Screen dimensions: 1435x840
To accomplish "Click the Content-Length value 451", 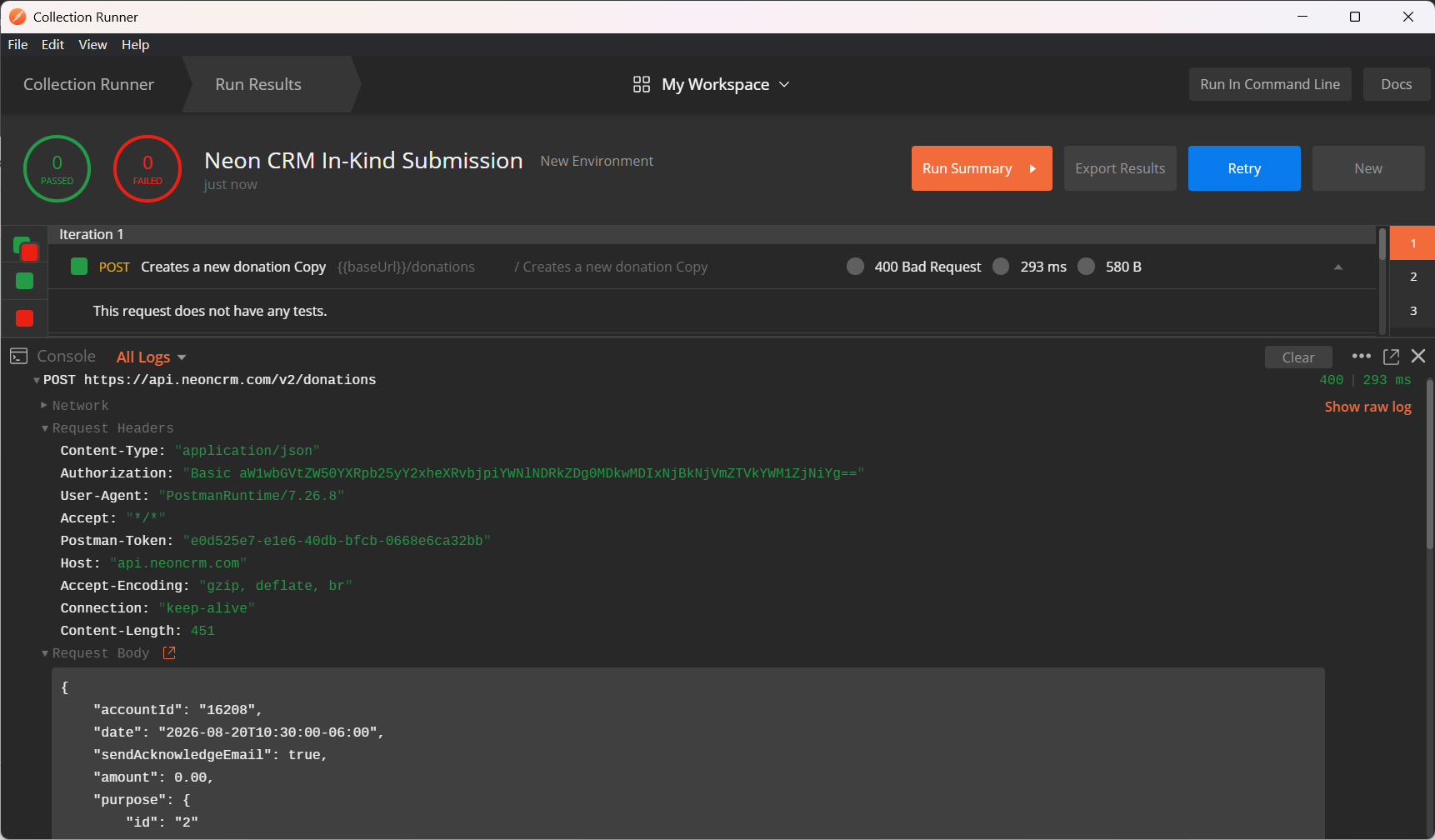I will pos(202,631).
